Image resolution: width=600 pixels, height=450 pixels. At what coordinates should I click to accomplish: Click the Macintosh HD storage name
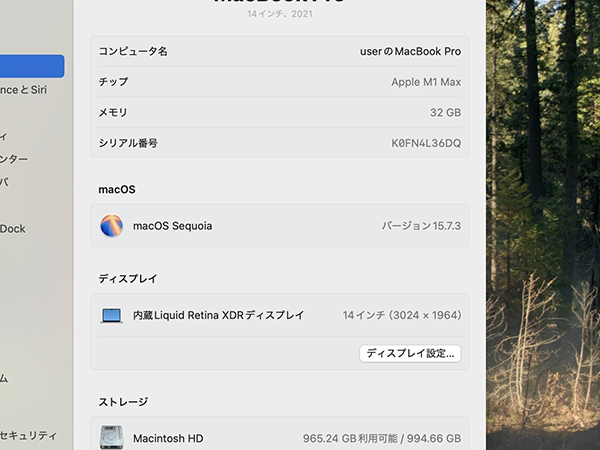(x=168, y=438)
